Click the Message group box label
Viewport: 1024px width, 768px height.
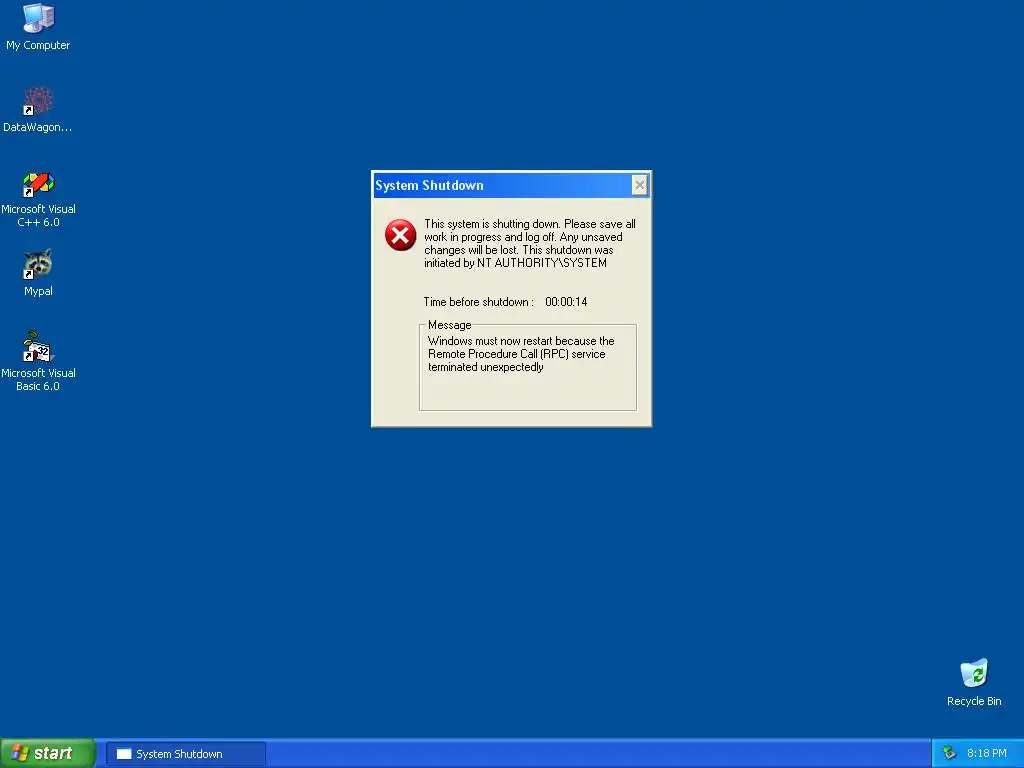(449, 325)
